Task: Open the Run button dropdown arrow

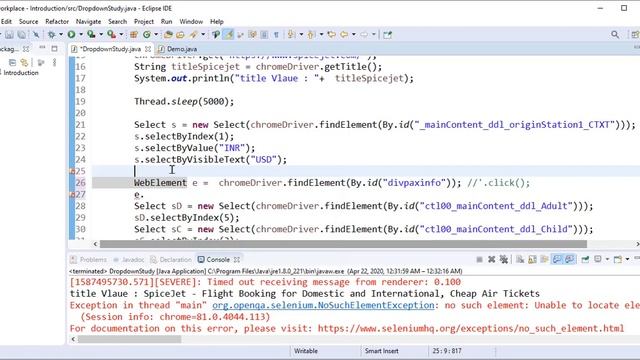Action: click(81, 35)
